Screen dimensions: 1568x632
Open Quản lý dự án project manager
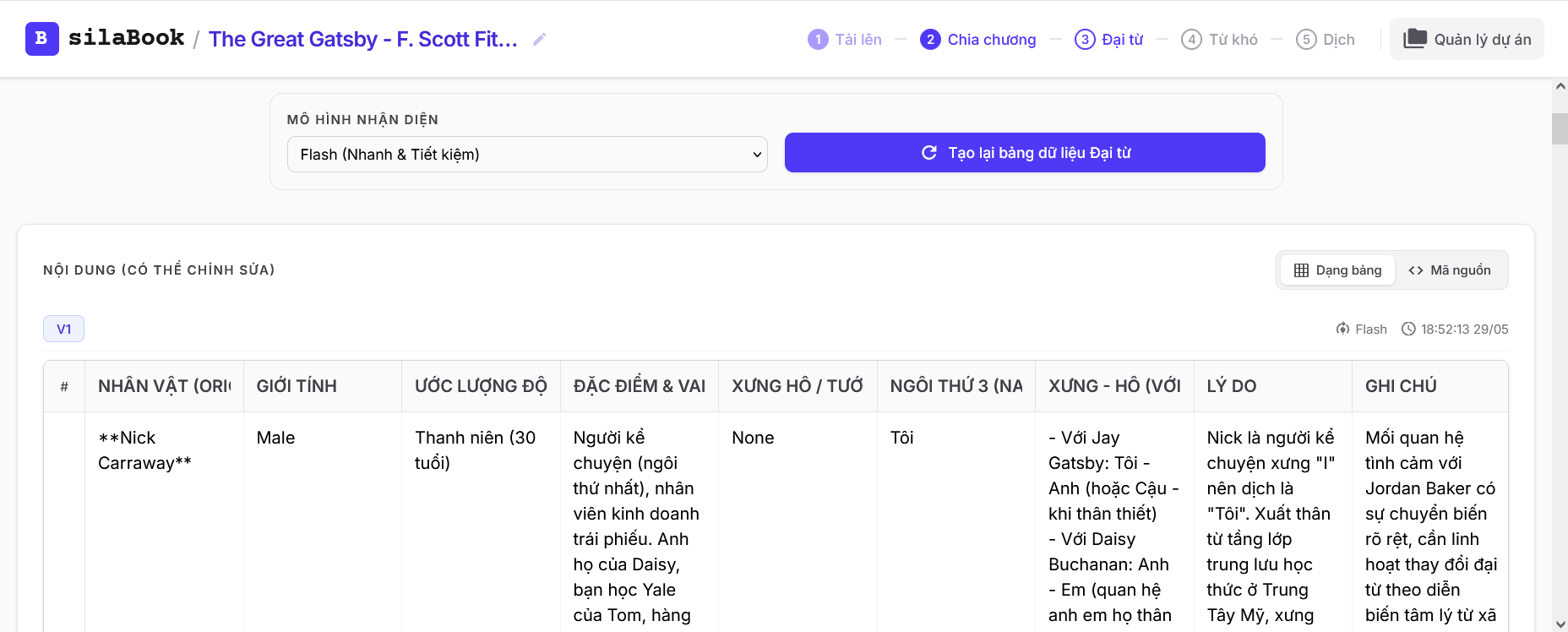pyautogui.click(x=1467, y=39)
